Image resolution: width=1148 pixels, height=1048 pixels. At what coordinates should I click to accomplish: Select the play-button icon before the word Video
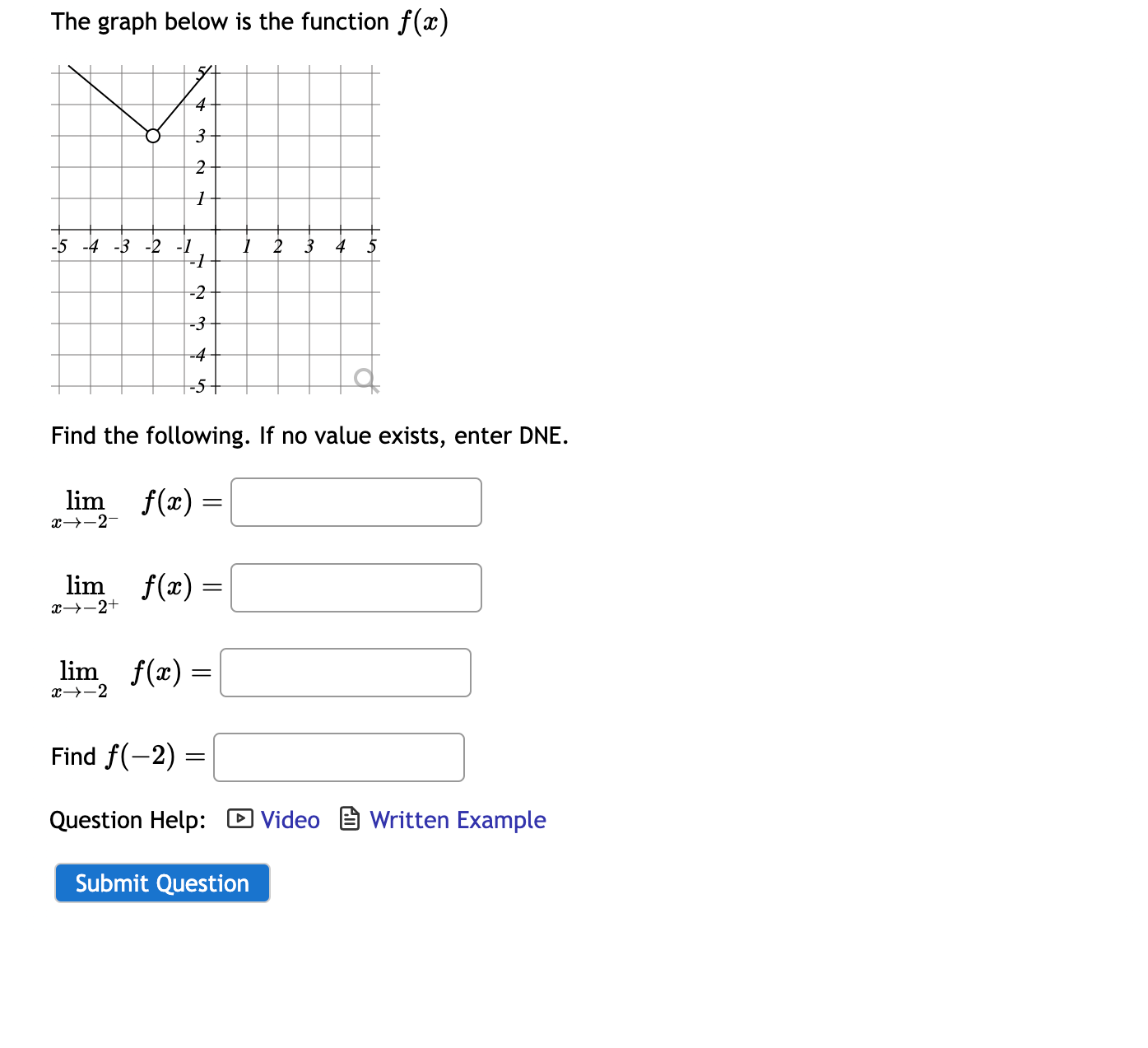238,818
